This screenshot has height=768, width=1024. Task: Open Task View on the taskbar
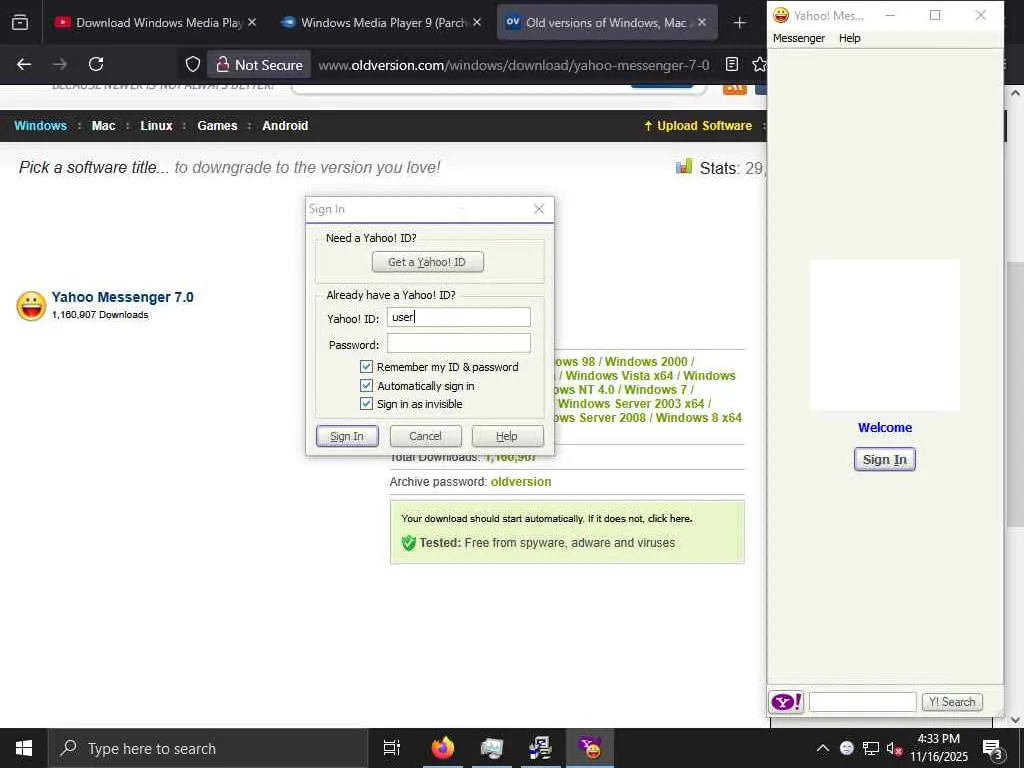(x=392, y=748)
